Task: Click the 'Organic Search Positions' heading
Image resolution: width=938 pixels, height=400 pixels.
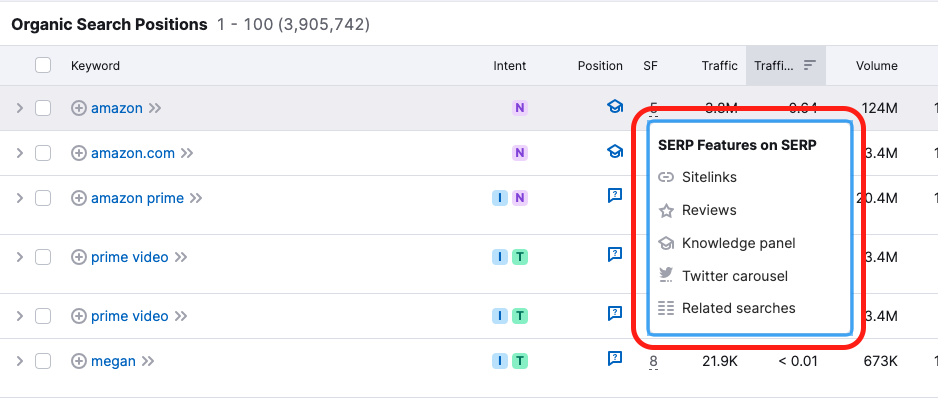Action: (109, 25)
